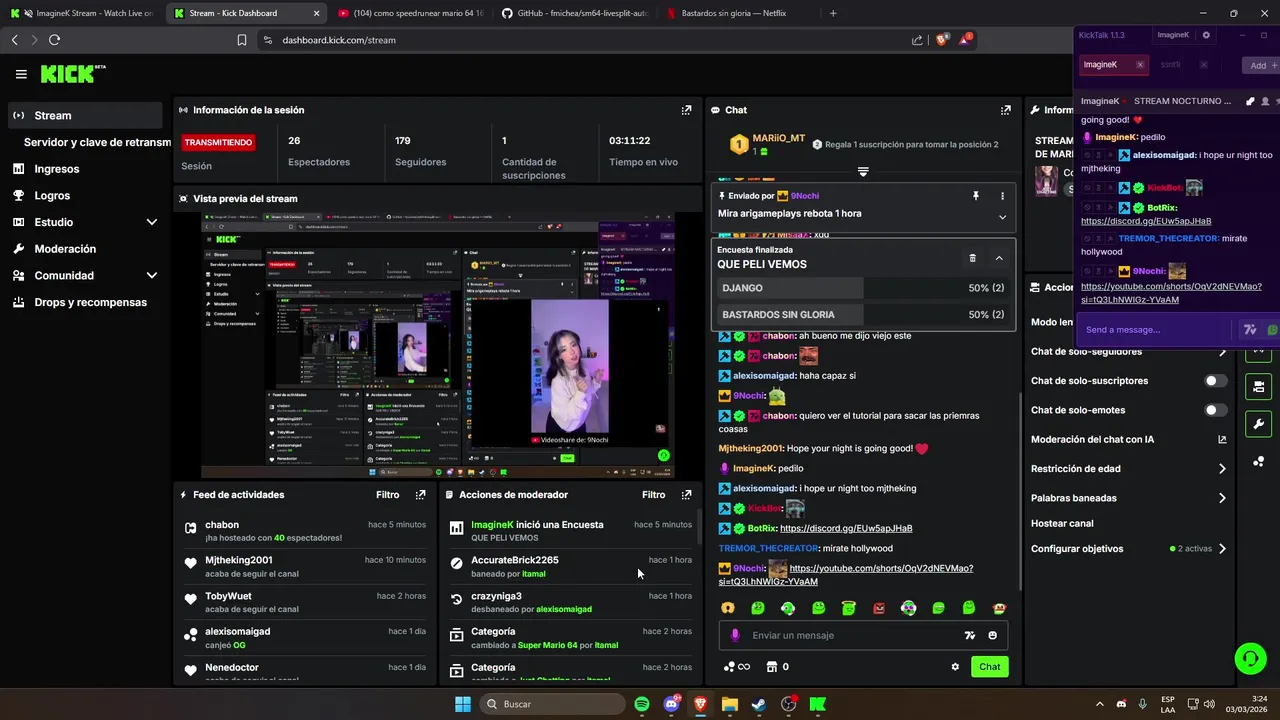Open the discord.gg link in dashboard chat
Image resolution: width=1280 pixels, height=720 pixels.
846,528
